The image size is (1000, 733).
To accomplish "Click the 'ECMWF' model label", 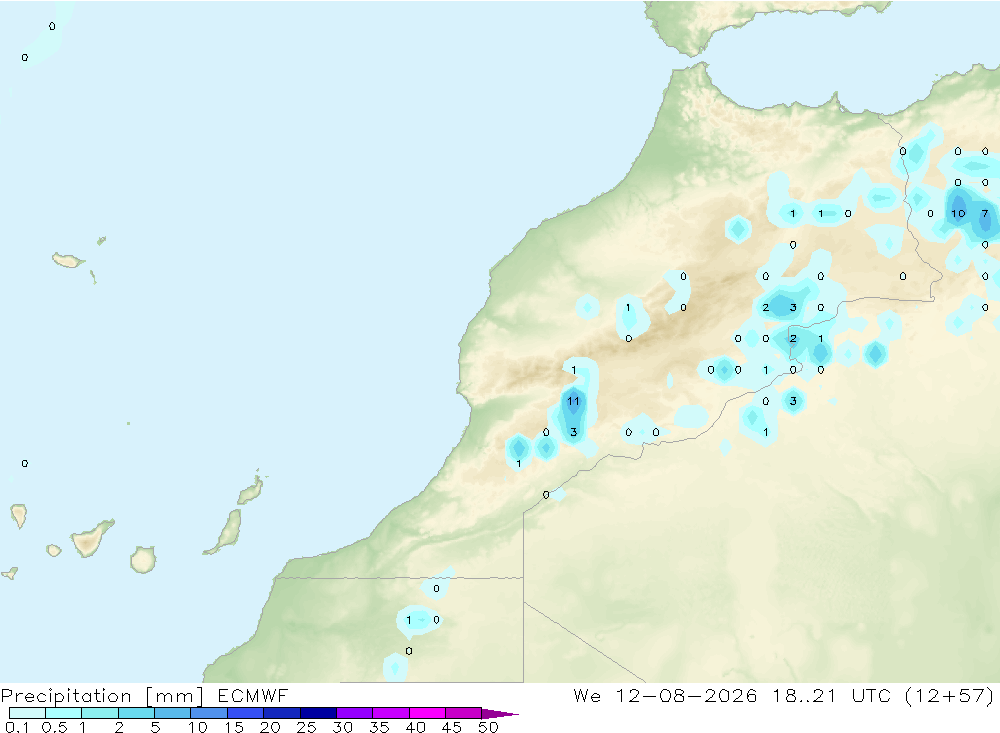I will 253,696.
